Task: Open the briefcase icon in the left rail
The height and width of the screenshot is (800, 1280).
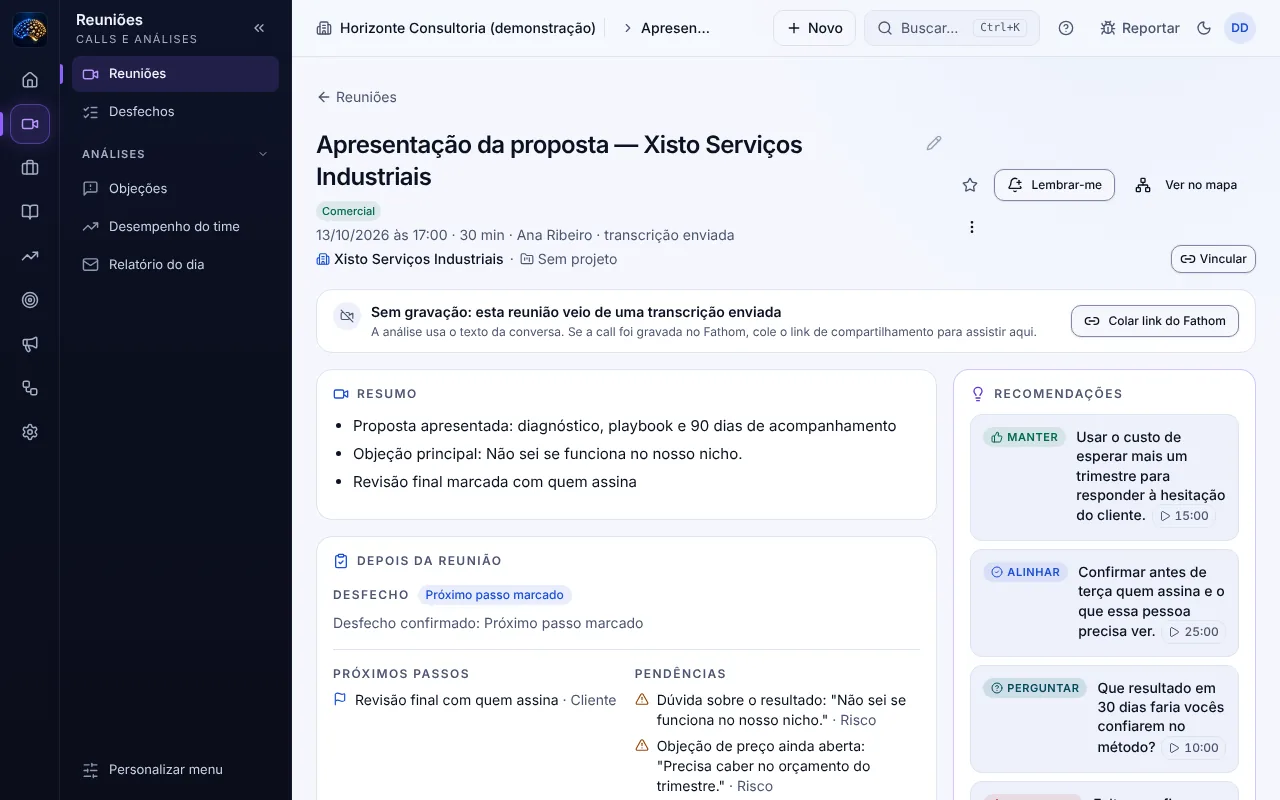Action: (x=30, y=168)
